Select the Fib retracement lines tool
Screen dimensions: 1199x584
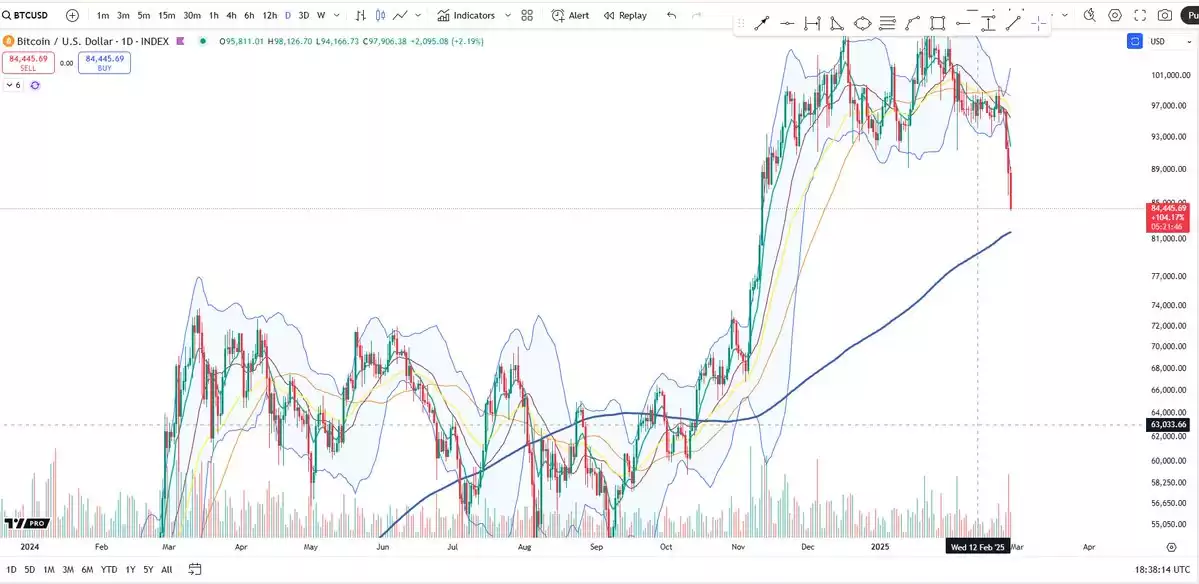(x=887, y=24)
